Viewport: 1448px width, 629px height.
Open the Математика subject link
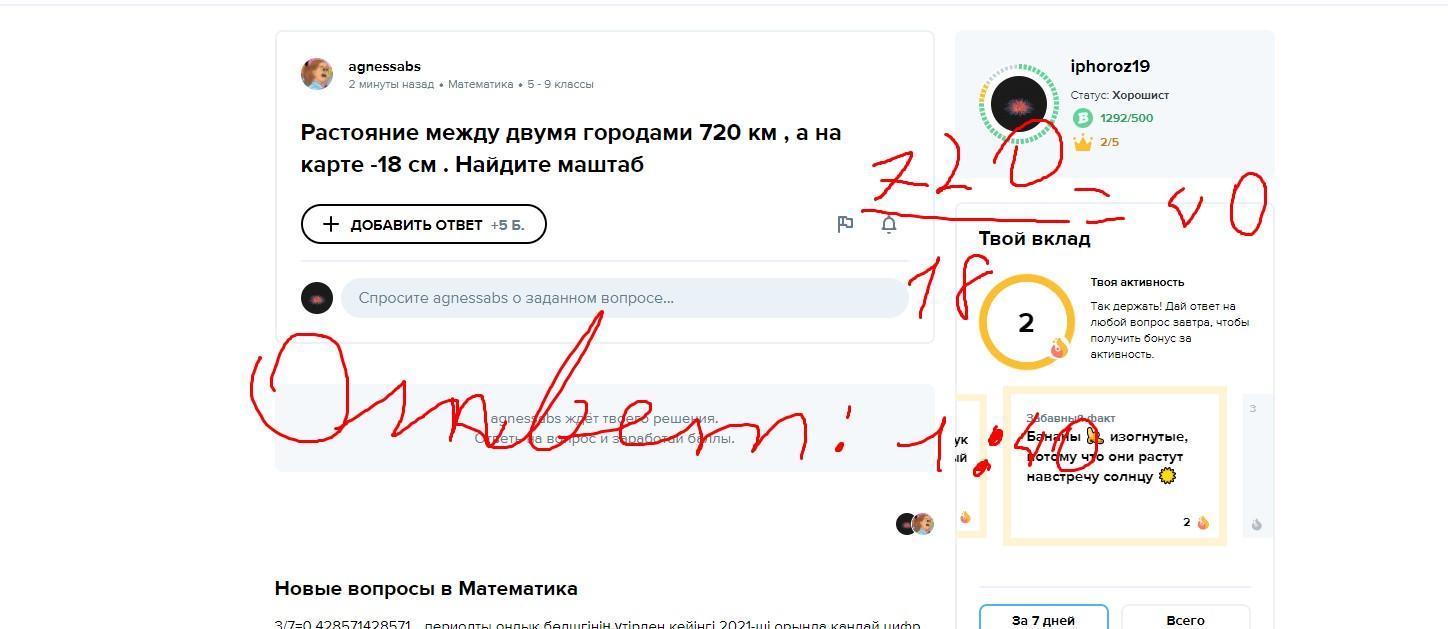point(480,84)
